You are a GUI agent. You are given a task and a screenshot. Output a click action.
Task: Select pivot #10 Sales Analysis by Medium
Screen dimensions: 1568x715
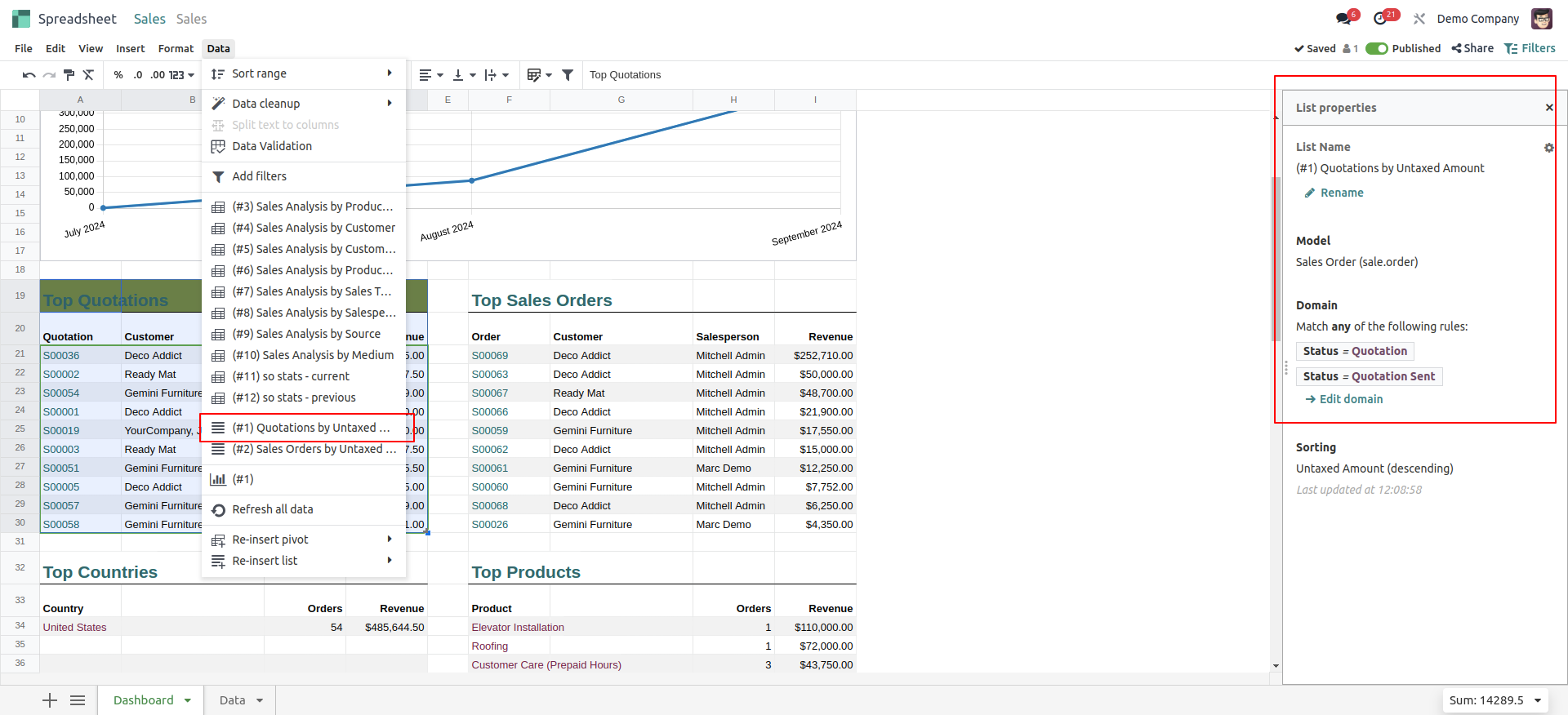point(303,355)
